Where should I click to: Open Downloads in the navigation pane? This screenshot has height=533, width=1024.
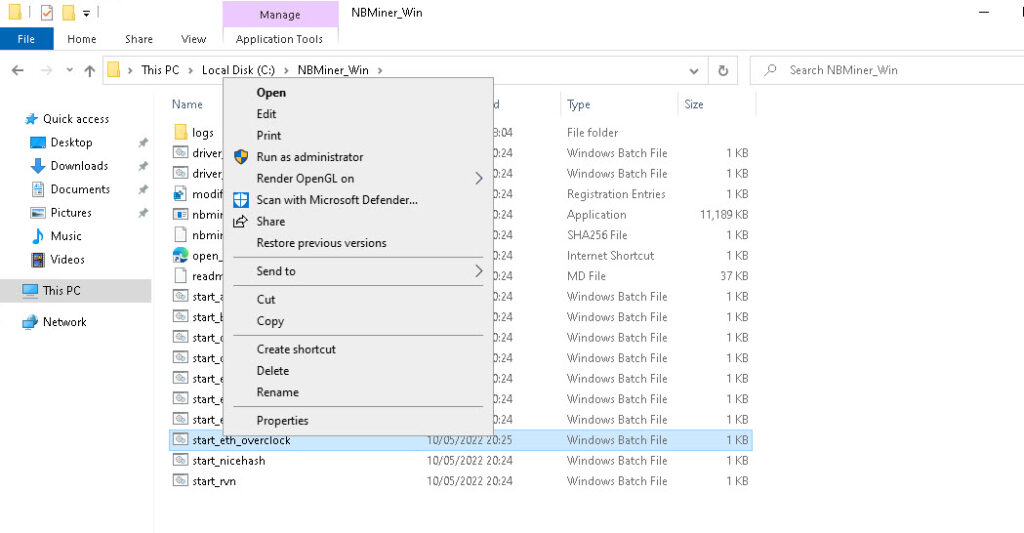point(79,166)
